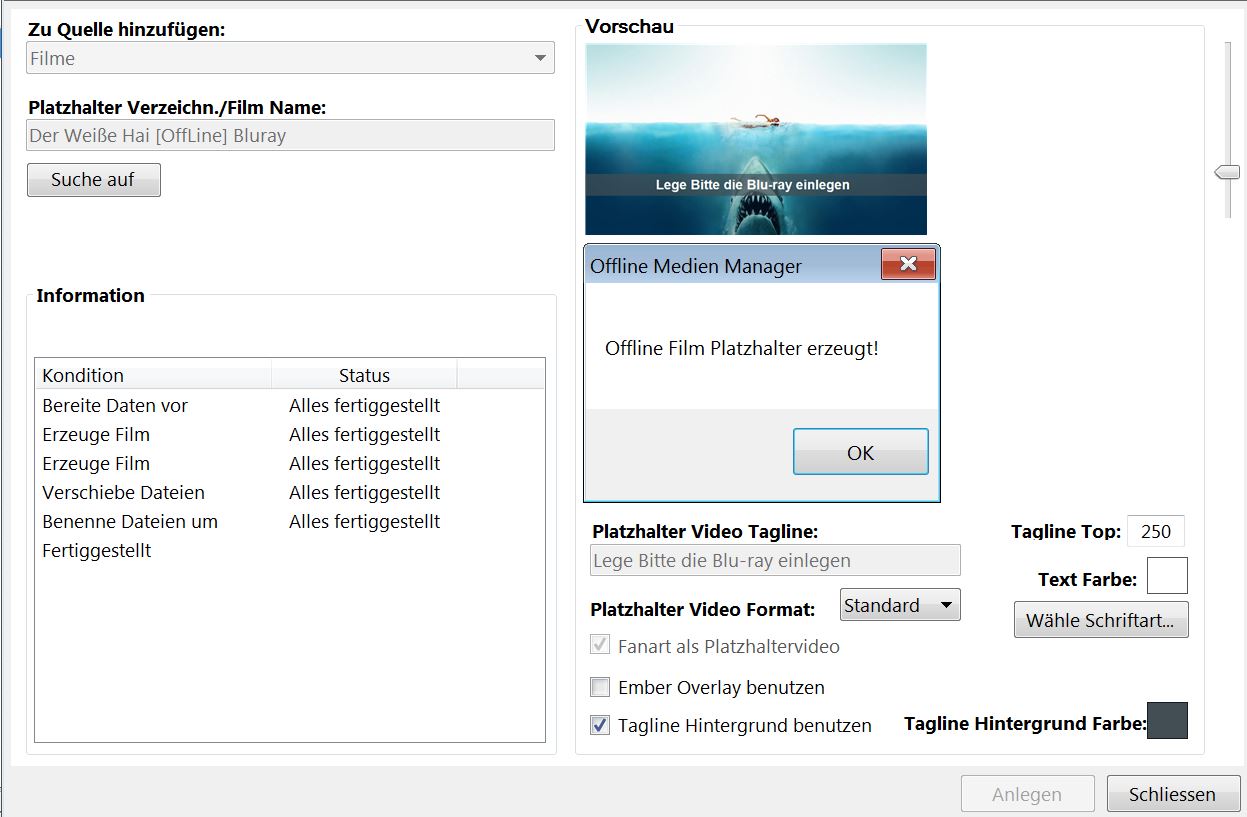
Task: Select the 'Bereite Daten vor' row
Action: pos(290,406)
